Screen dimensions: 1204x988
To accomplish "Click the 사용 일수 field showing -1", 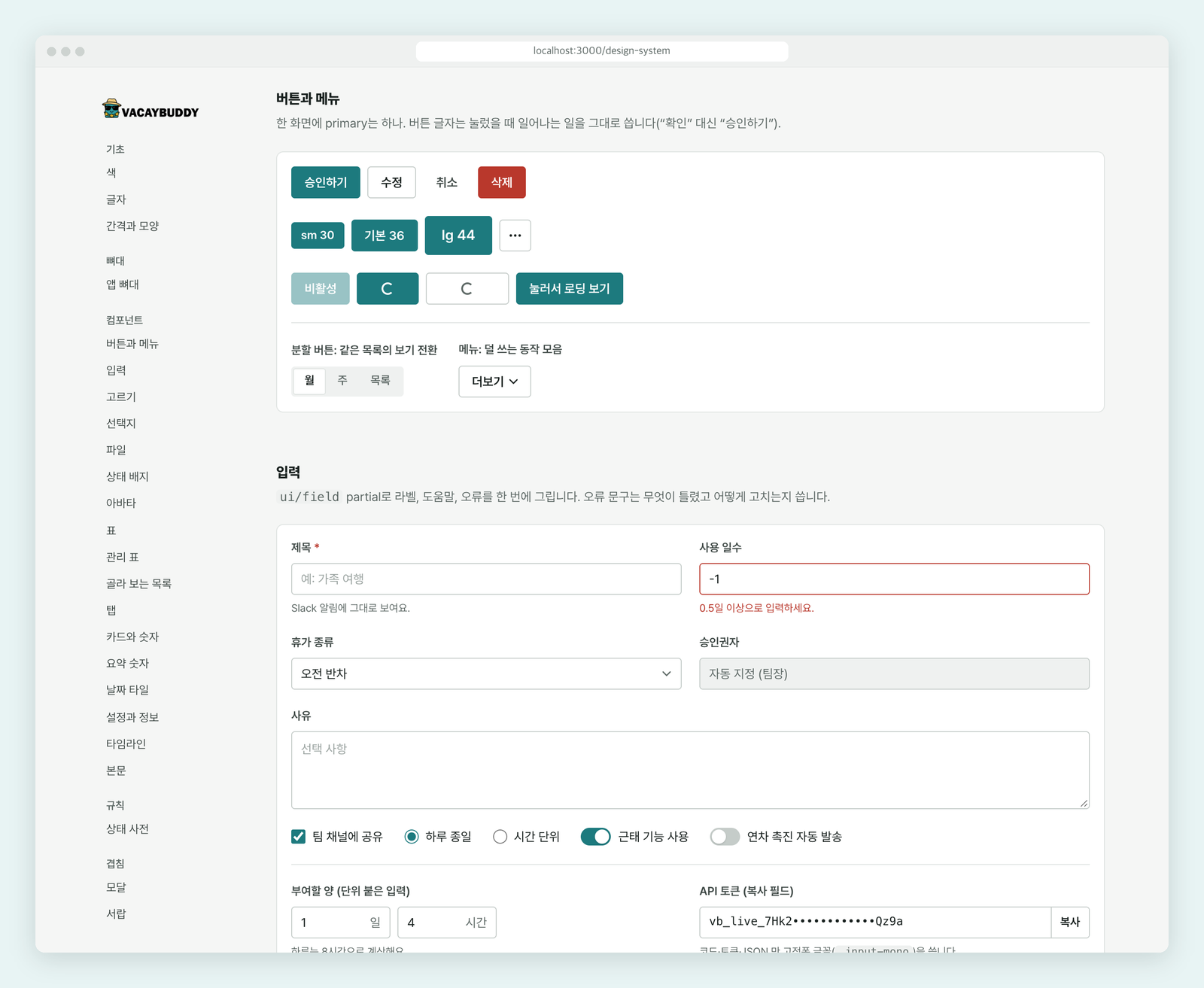I will (894, 579).
